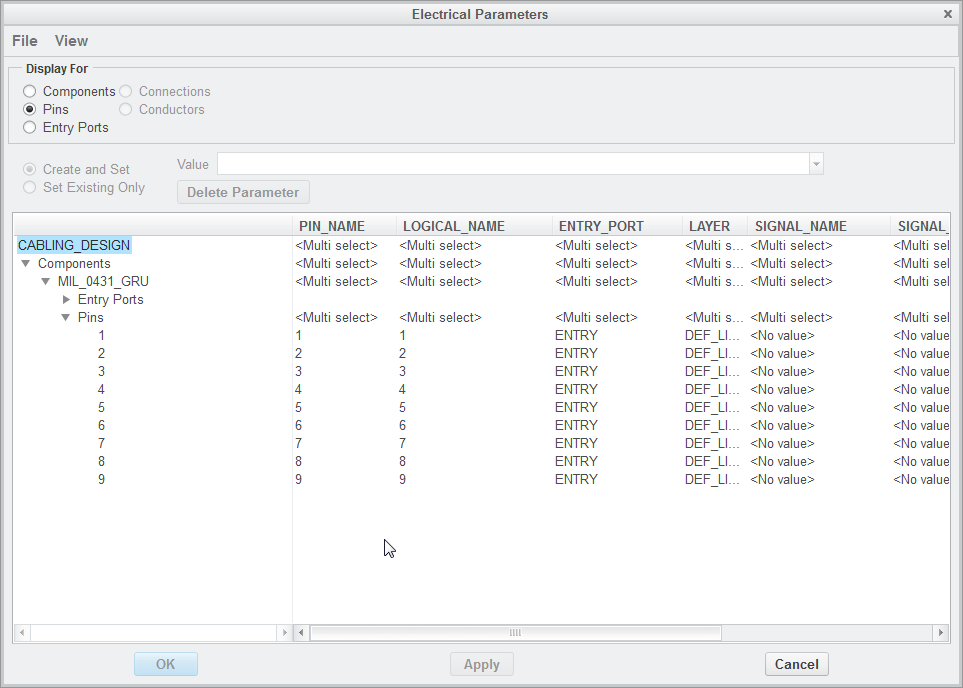Viewport: 963px width, 688px height.
Task: Select pin 9 in the tree
Action: coord(101,479)
